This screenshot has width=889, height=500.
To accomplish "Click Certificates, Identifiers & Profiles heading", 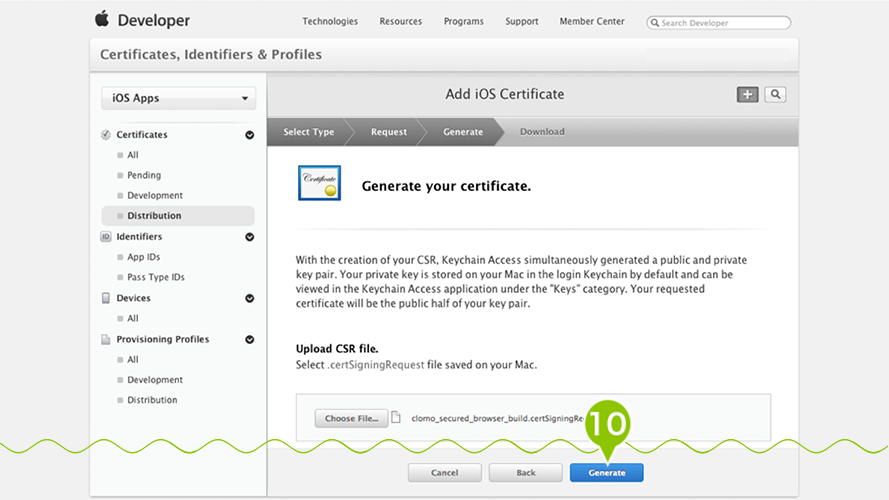I will coord(211,54).
